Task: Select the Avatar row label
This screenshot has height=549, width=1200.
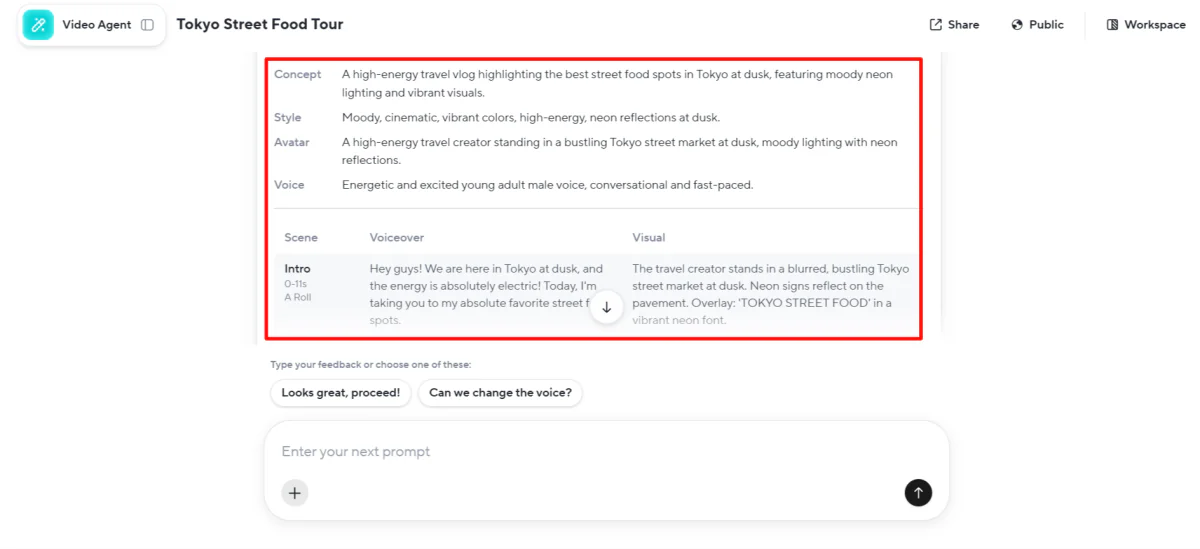Action: 292,142
